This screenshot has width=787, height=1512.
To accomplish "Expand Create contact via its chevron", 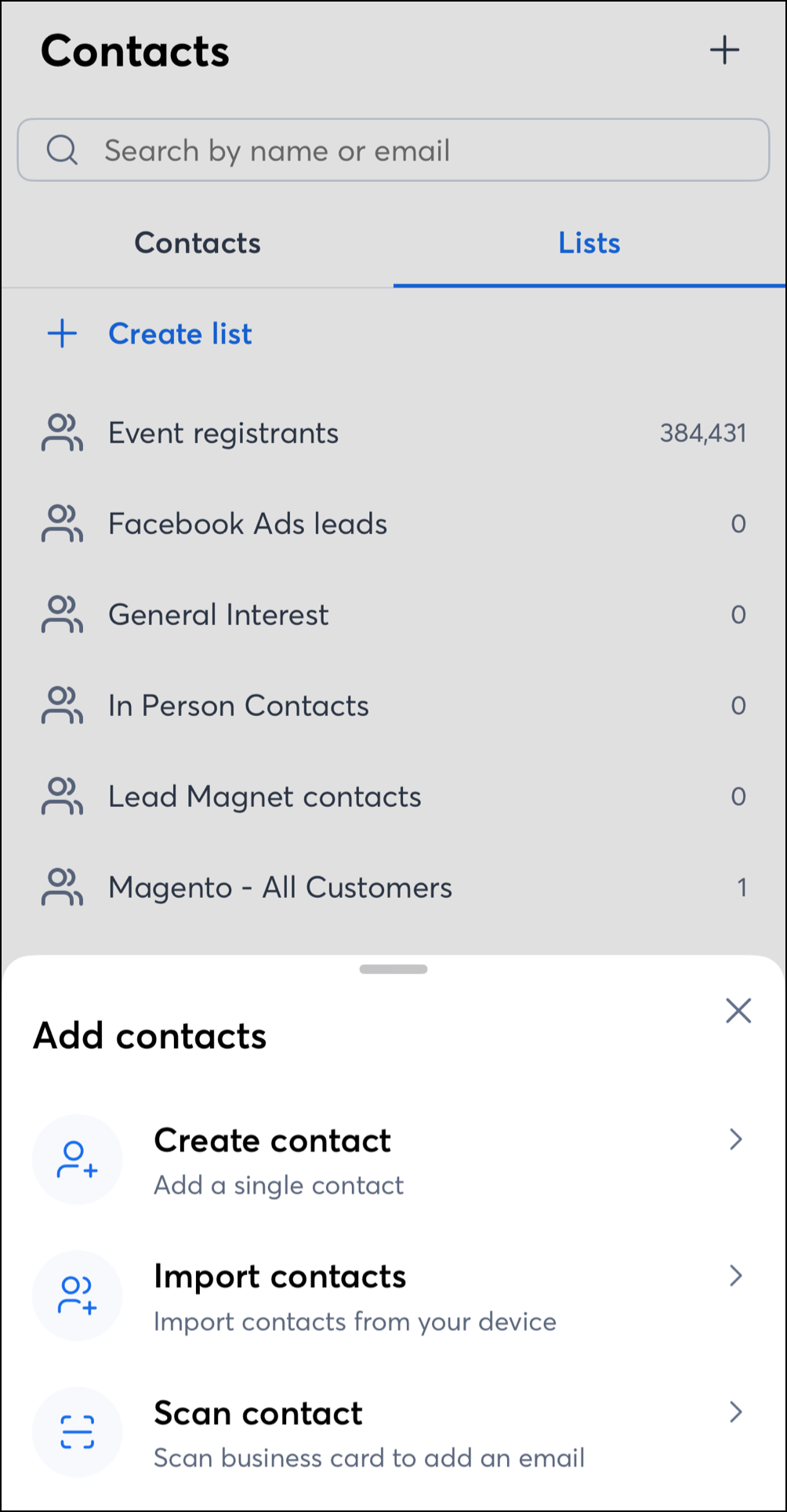I will [x=735, y=1139].
